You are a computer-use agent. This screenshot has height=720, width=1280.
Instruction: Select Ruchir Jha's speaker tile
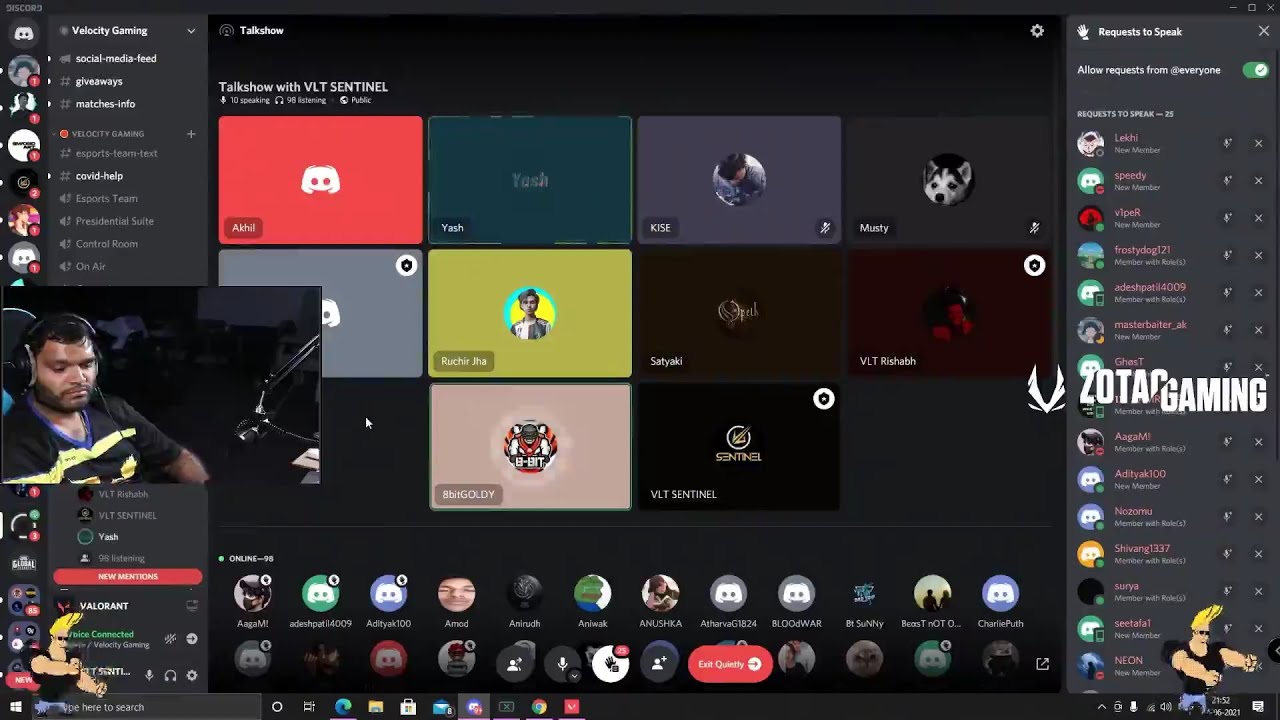click(x=530, y=313)
